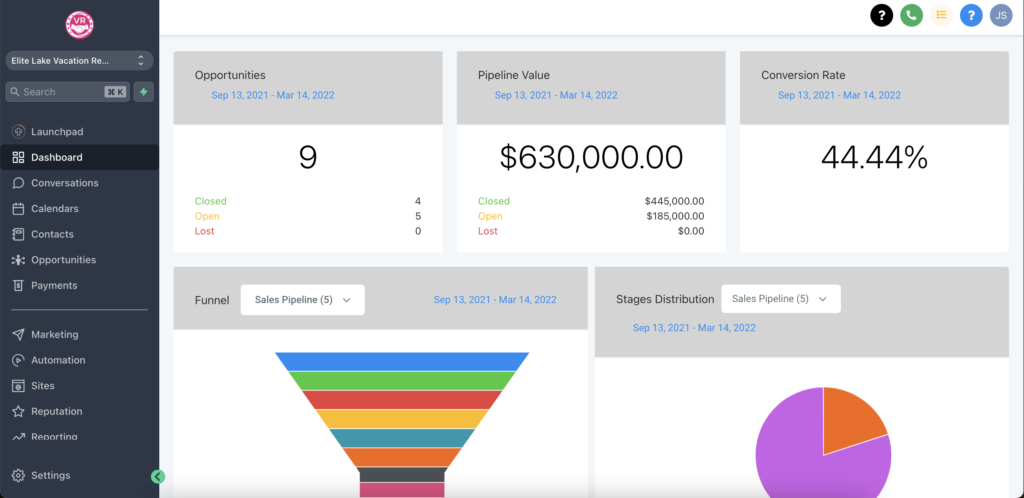The width and height of the screenshot is (1024, 498).
Task: Click the Reputation star icon
Action: click(x=18, y=411)
